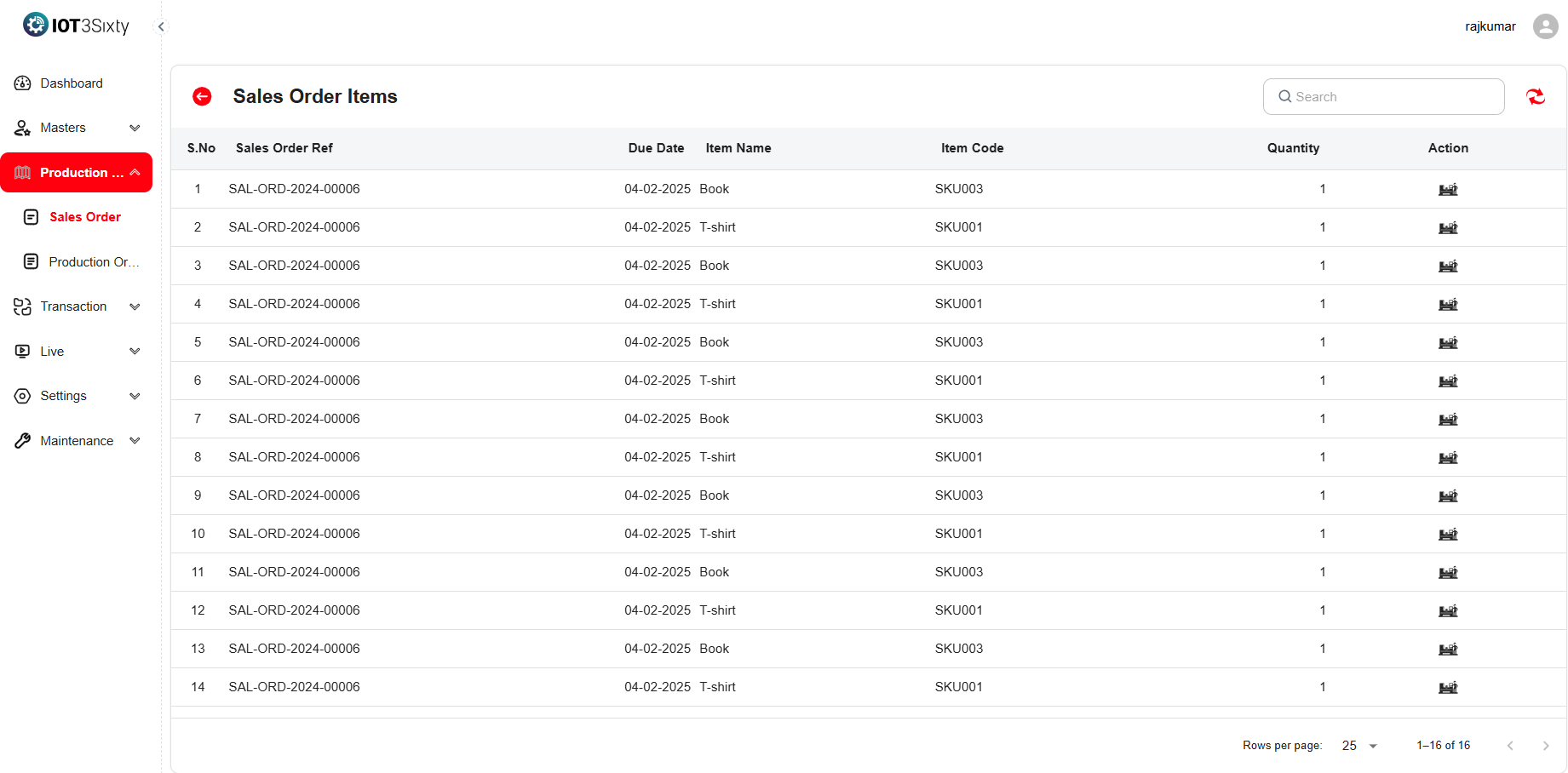Click factory action icon for row 14

(x=1448, y=687)
